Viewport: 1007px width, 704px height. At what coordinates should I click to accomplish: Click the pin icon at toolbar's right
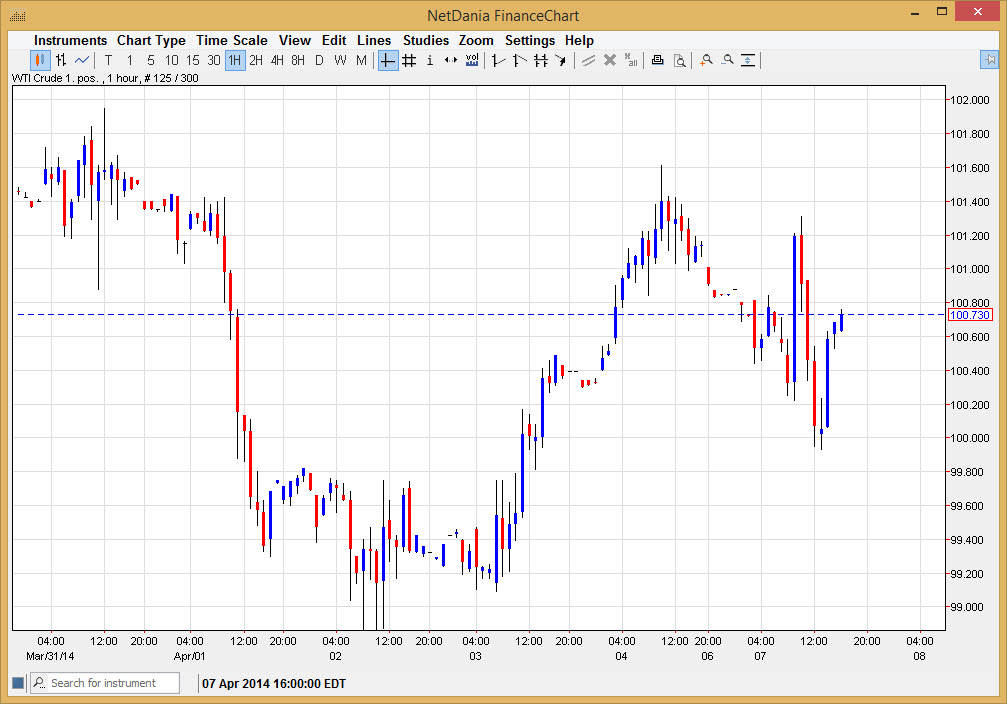tap(989, 60)
